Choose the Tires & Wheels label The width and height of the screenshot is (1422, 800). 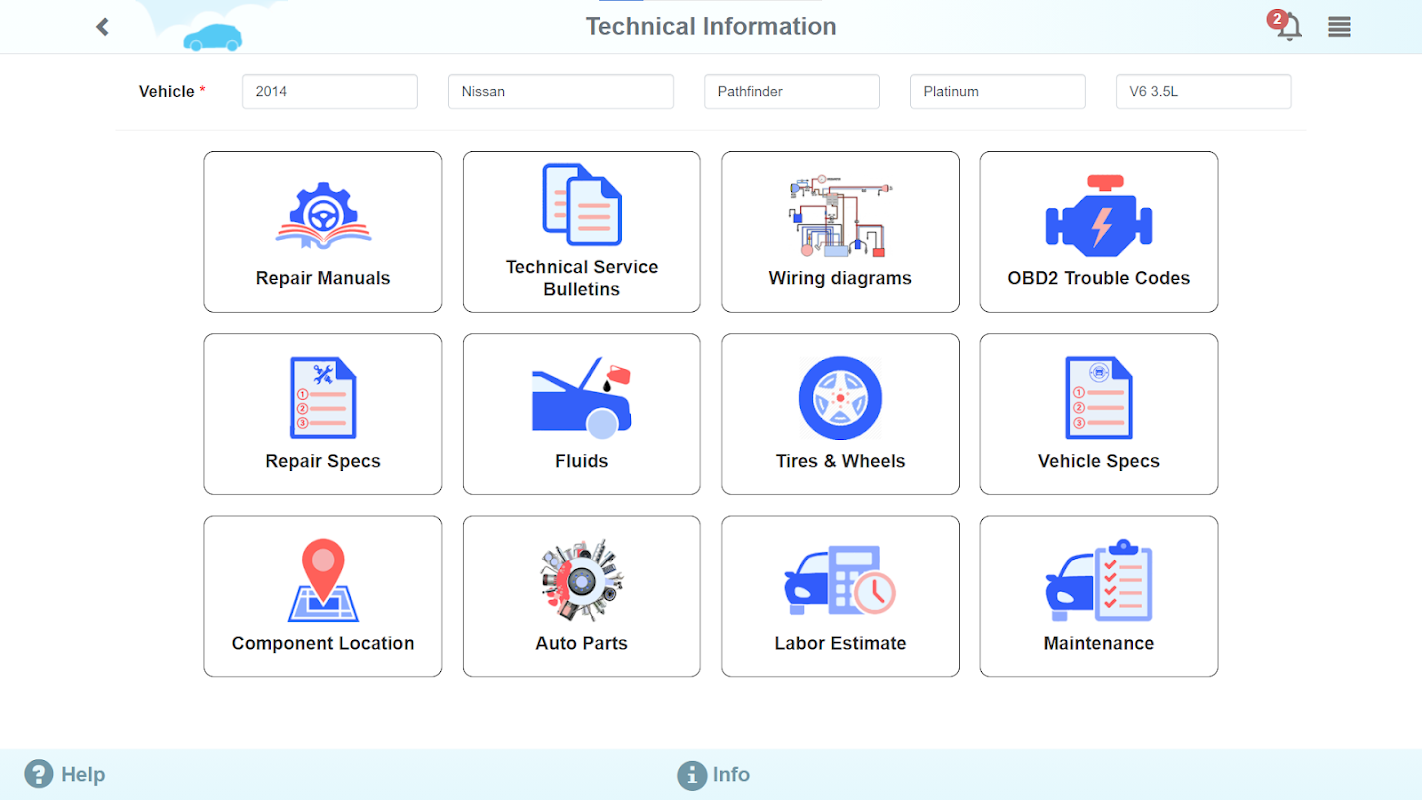click(840, 461)
